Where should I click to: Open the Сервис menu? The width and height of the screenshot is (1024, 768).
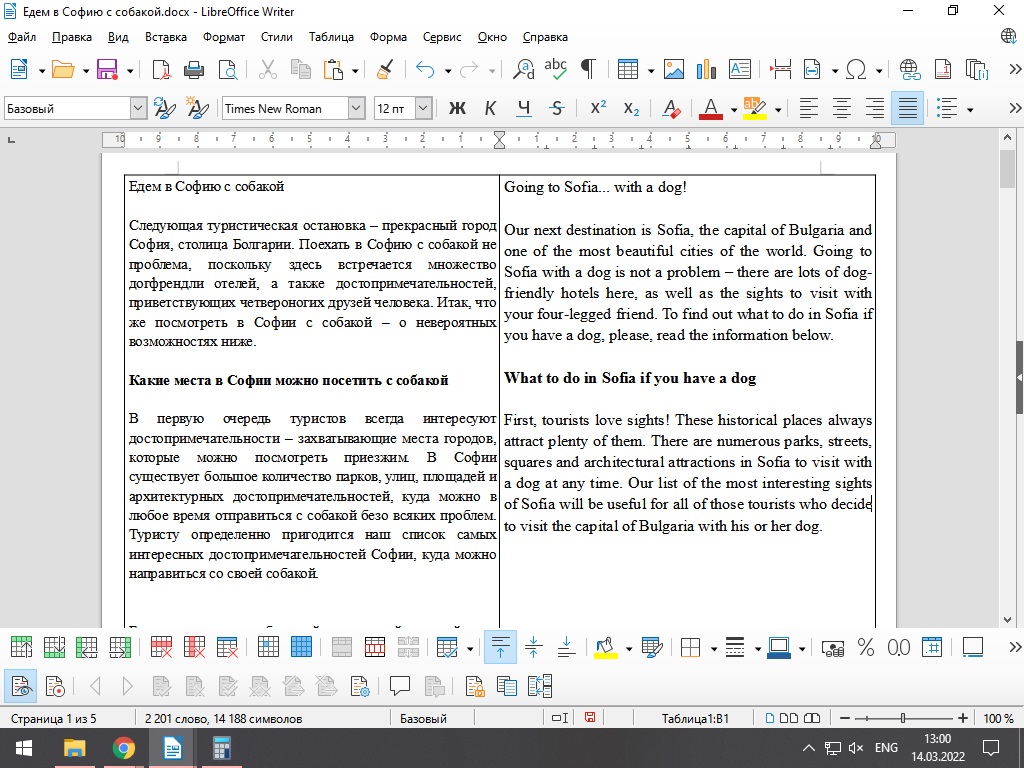(x=442, y=37)
